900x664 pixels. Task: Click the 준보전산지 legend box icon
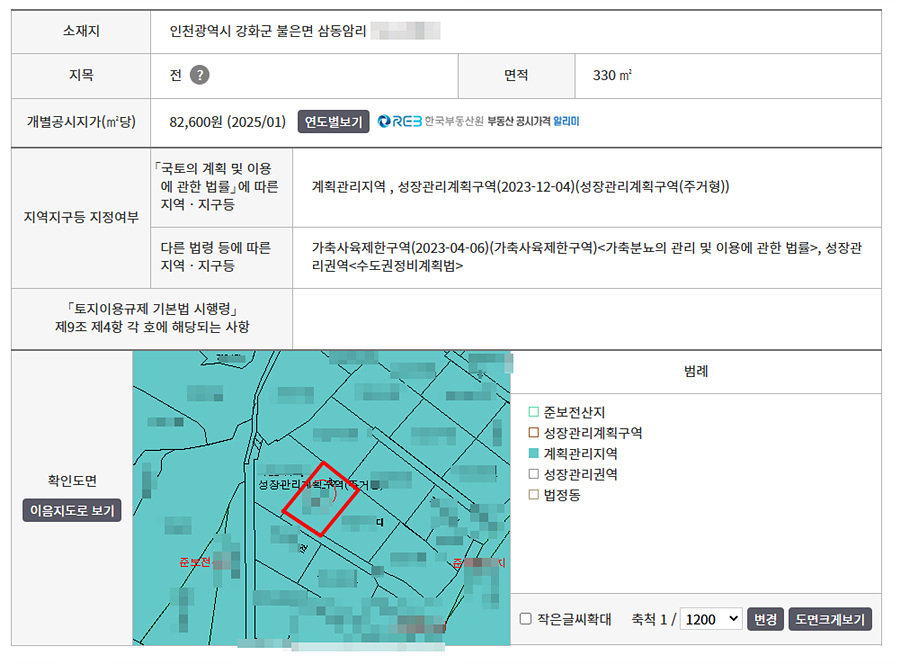[533, 412]
